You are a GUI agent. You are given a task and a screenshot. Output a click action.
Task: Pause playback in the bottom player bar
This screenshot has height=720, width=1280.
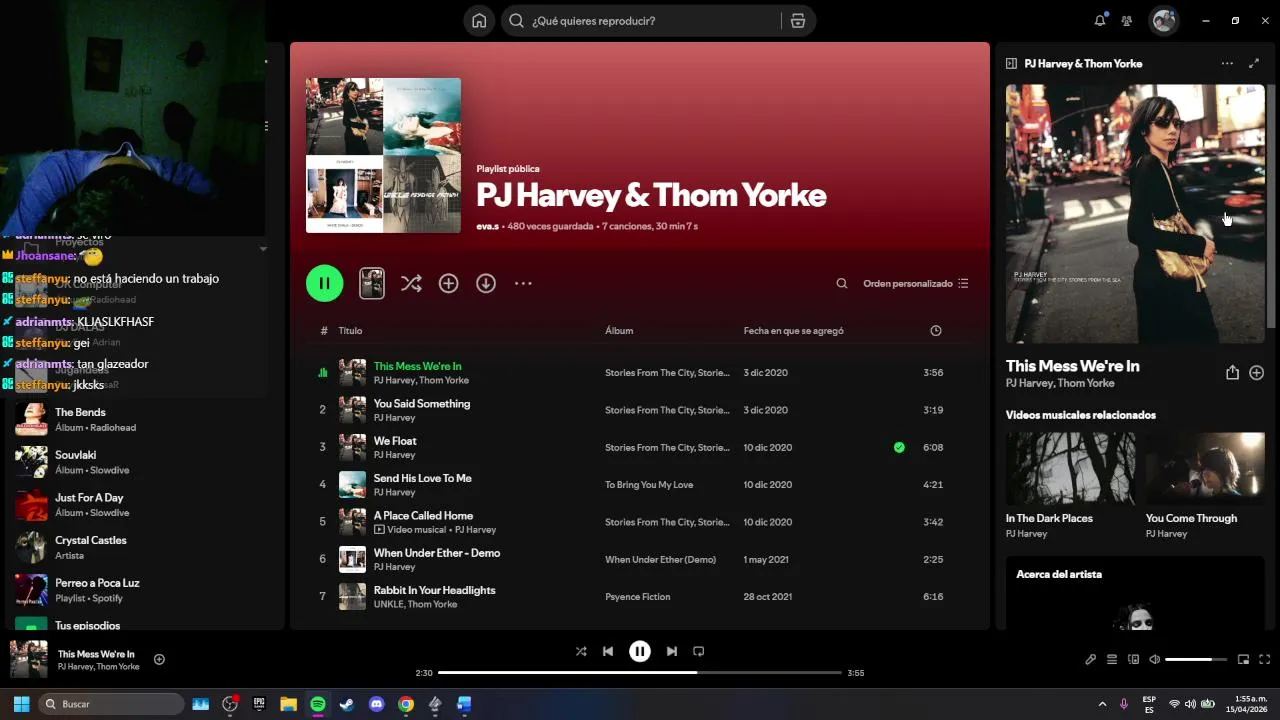click(x=640, y=651)
